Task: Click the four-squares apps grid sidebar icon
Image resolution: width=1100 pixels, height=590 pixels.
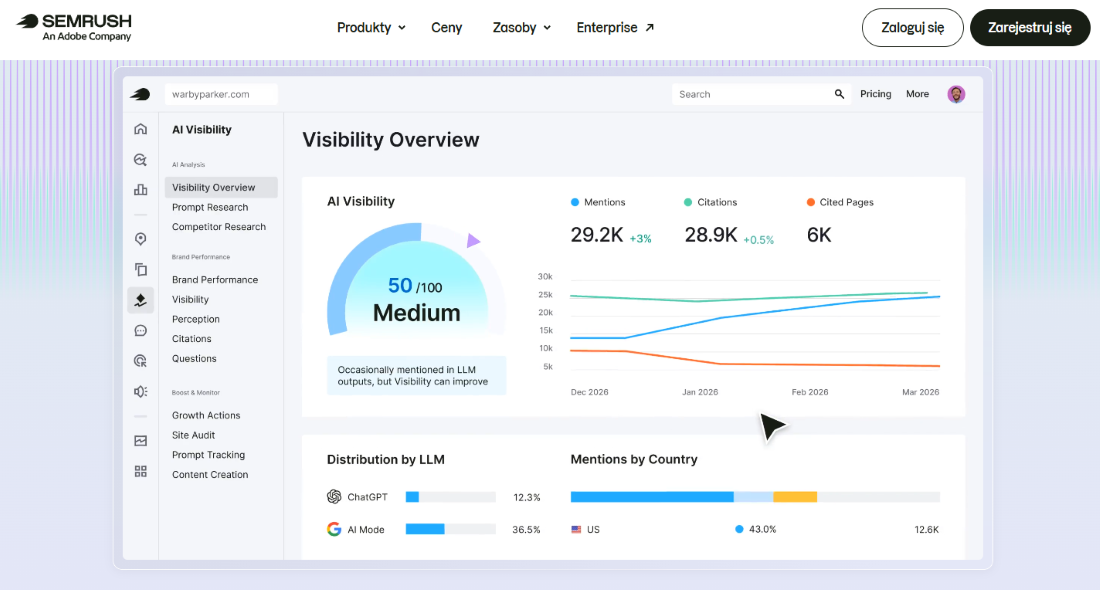Action: pos(140,471)
